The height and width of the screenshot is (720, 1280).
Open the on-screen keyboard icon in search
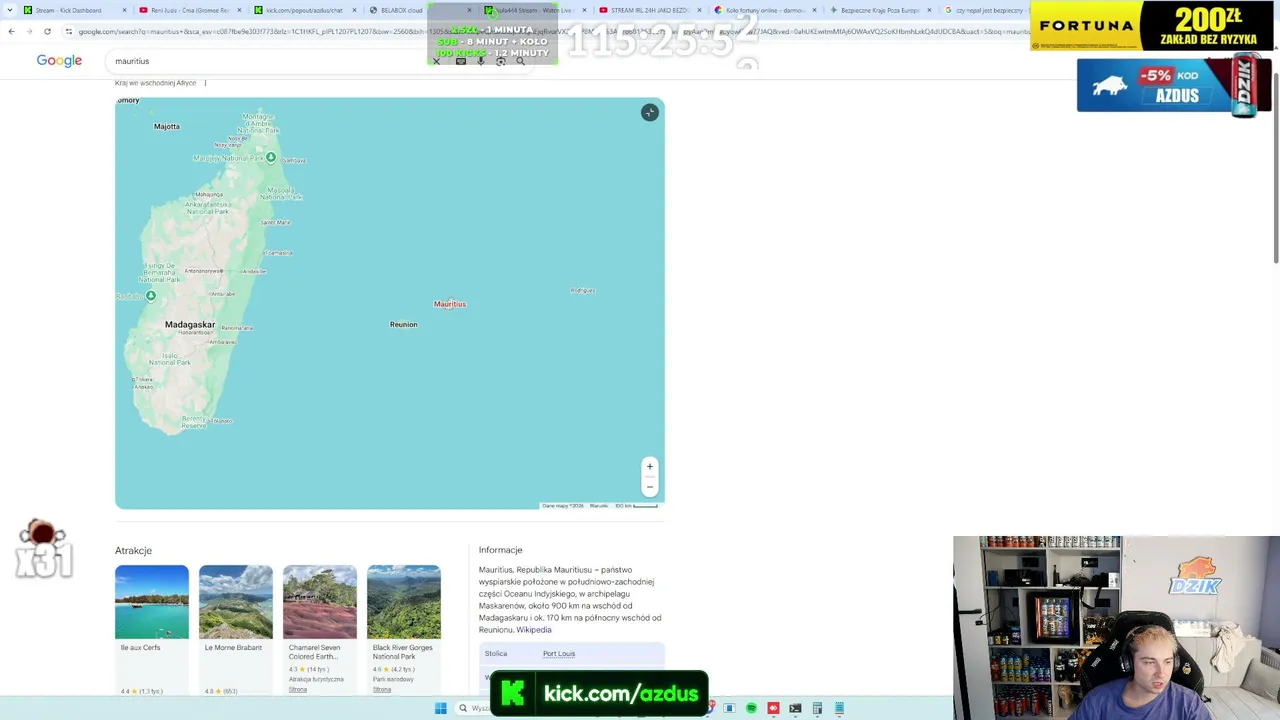pyautogui.click(x=461, y=62)
